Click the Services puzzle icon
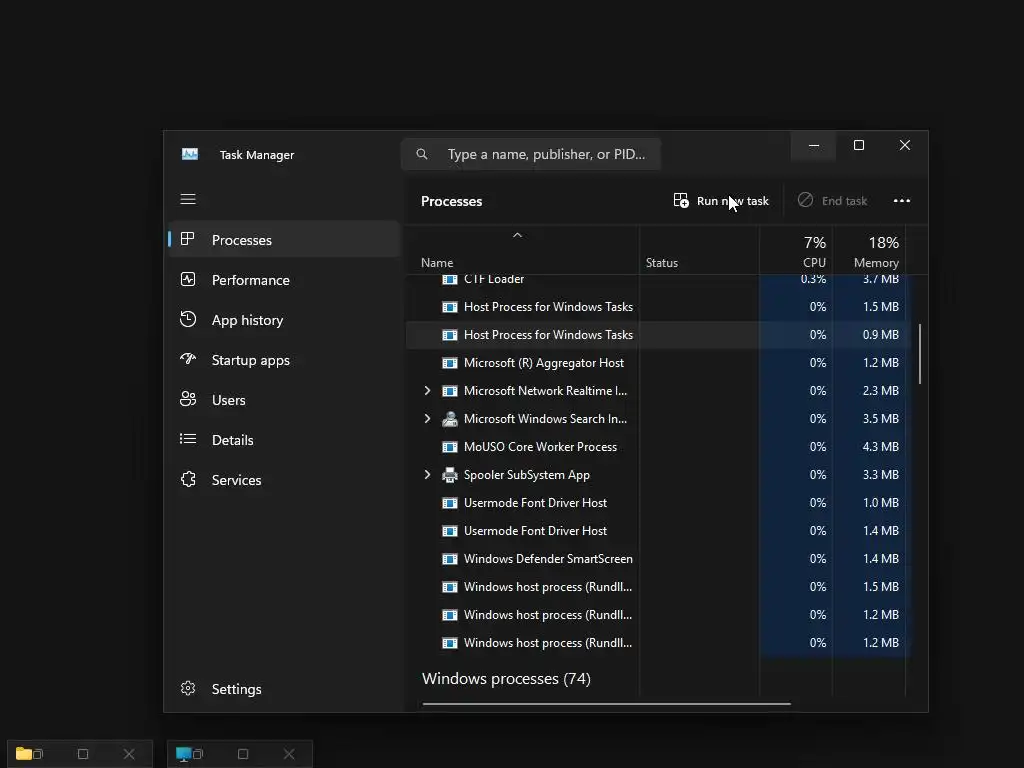Image resolution: width=1024 pixels, height=768 pixels. (x=187, y=479)
